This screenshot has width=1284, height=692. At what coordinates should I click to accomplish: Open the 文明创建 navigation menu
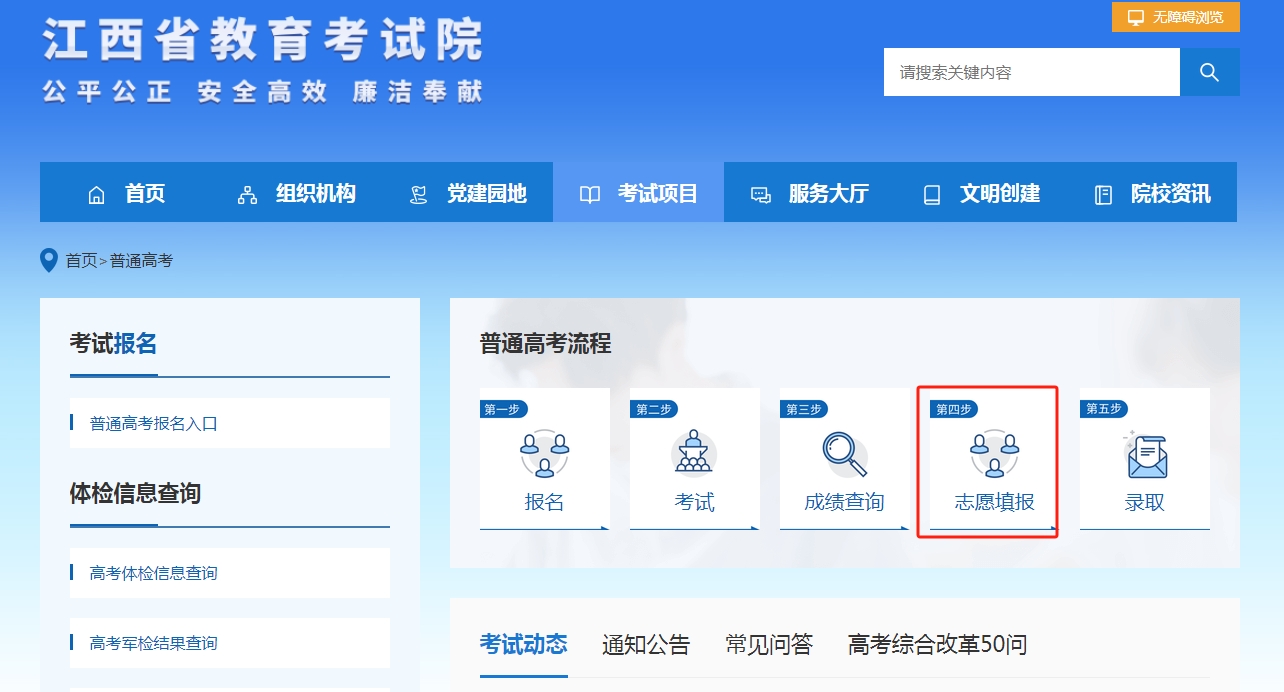tap(980, 192)
